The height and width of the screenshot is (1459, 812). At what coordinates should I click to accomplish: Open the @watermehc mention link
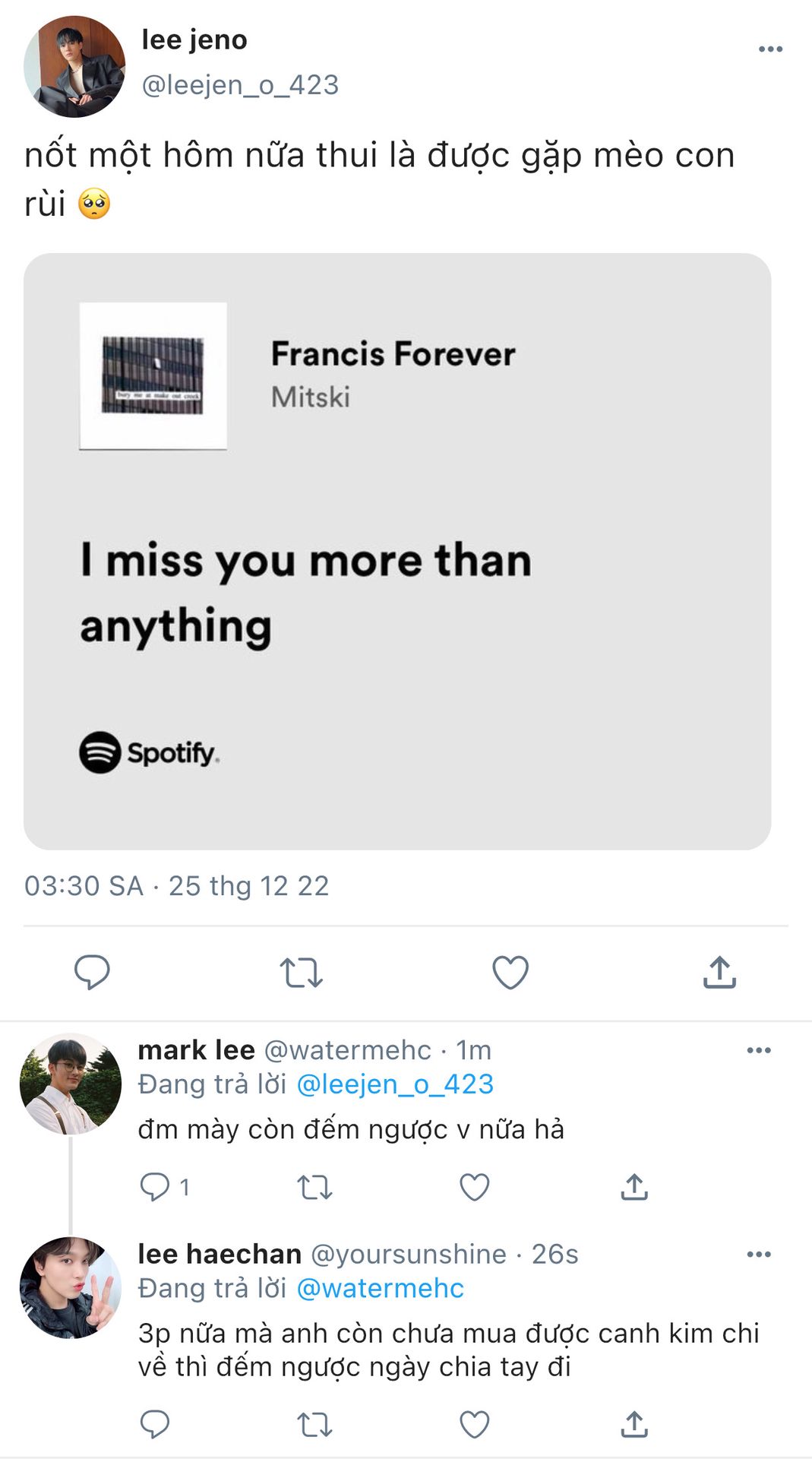[380, 1288]
